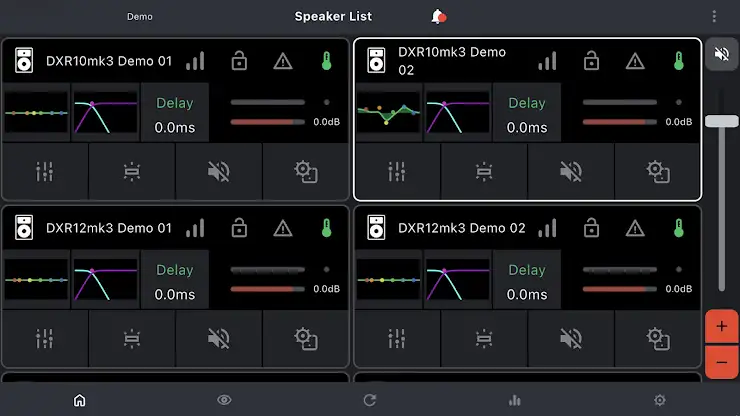
Task: Select the Demo label in header
Action: click(x=140, y=17)
